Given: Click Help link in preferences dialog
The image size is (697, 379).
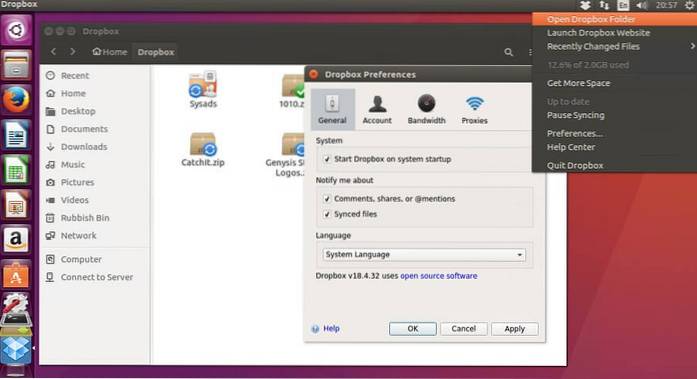Looking at the screenshot, I should 331,328.
